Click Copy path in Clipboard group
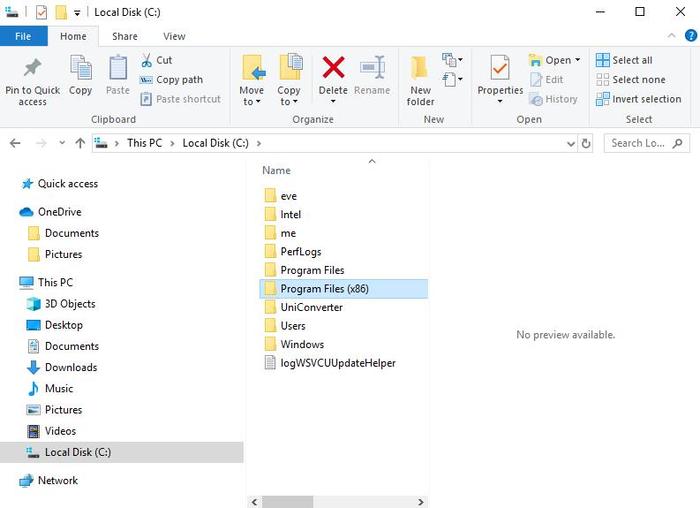 point(171,80)
